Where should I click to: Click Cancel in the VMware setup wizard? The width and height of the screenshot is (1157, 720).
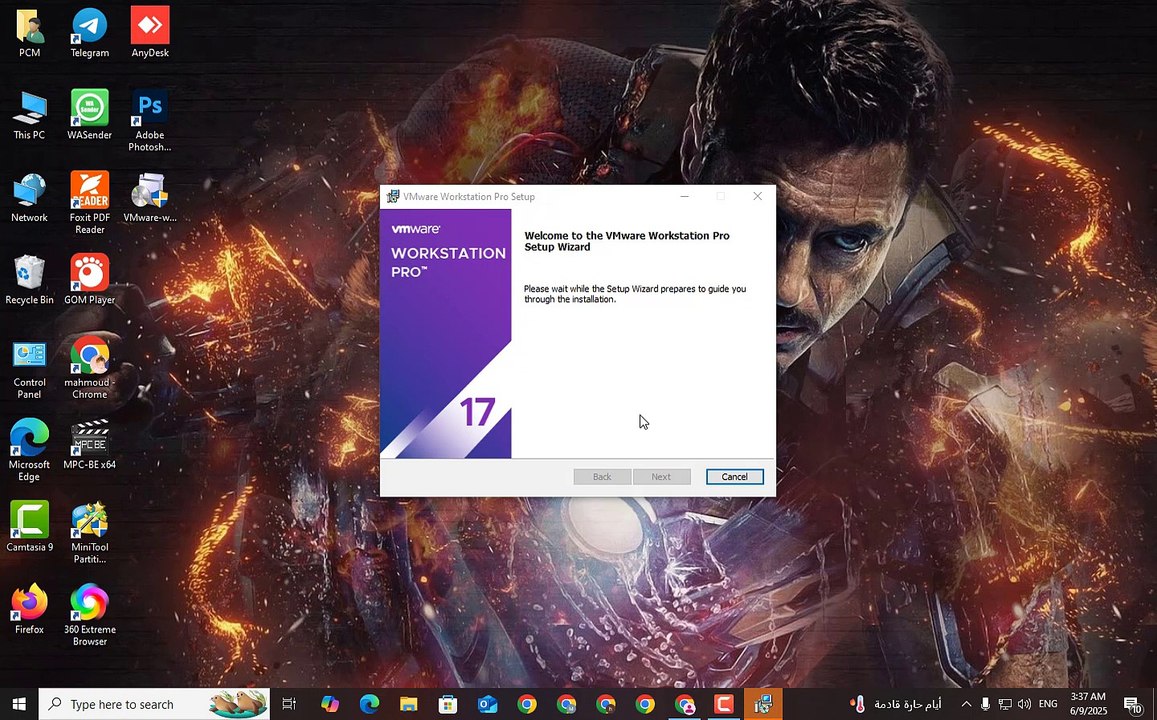[734, 477]
